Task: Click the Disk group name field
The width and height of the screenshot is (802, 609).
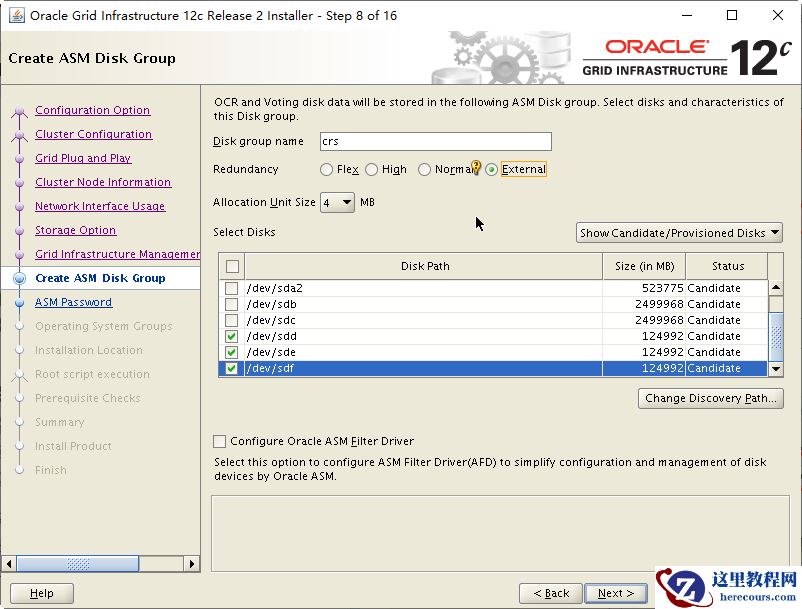Action: point(435,142)
